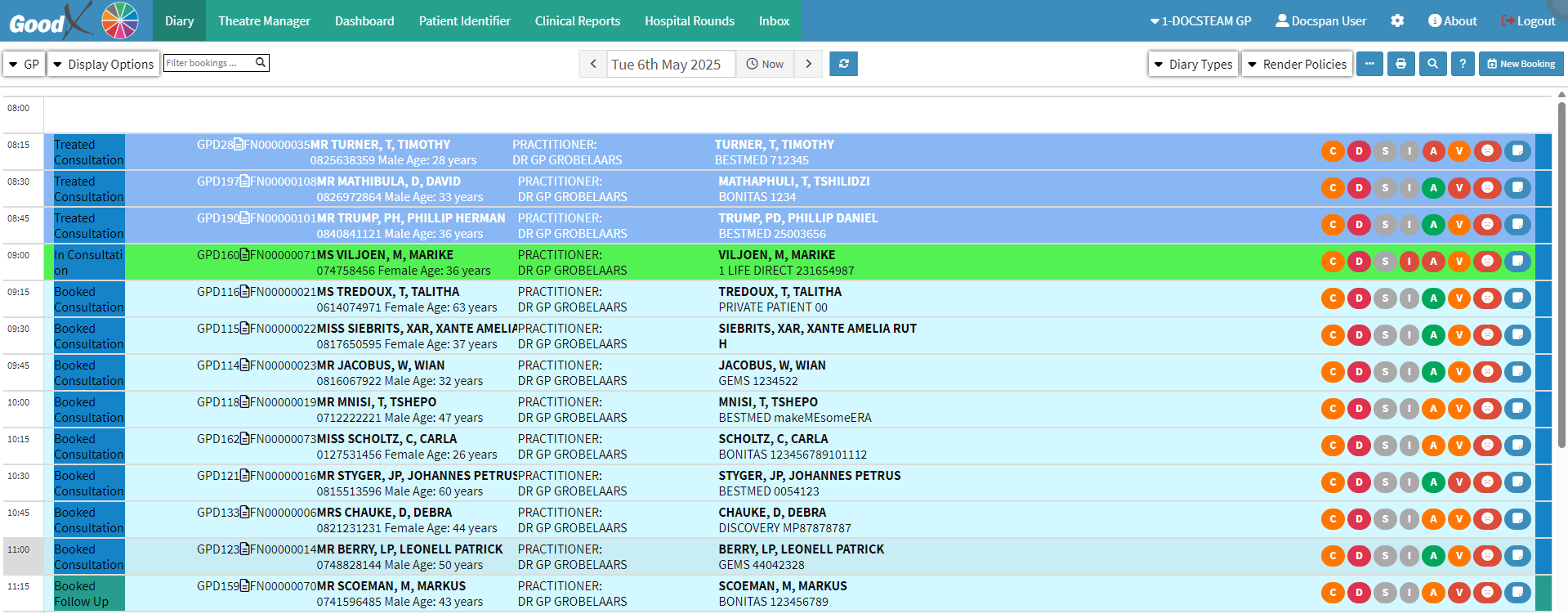Toggle the grey S badge for Tredoux
The height and width of the screenshot is (614, 1568).
[1384, 298]
